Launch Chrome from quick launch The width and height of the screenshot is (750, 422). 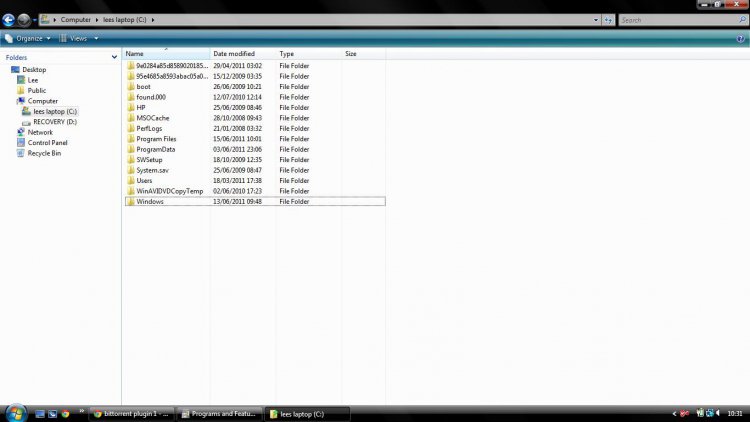click(66, 414)
